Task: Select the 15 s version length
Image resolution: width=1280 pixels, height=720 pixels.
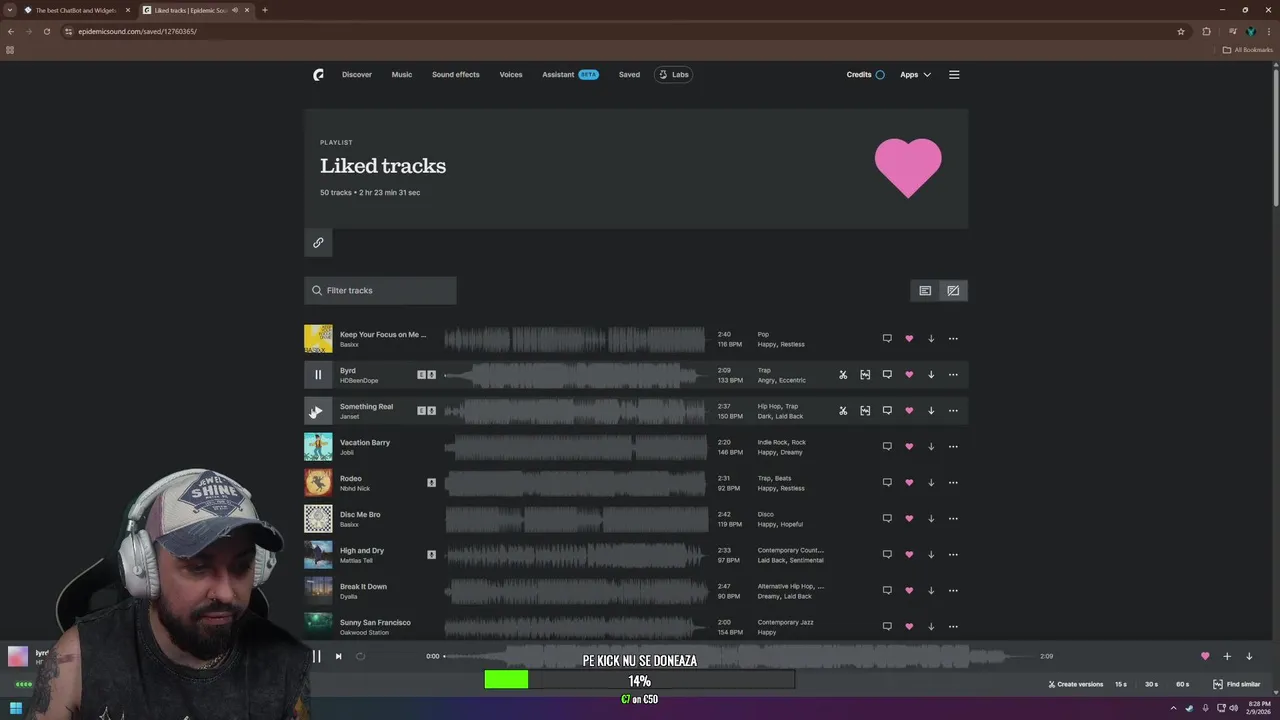Action: point(1121,685)
